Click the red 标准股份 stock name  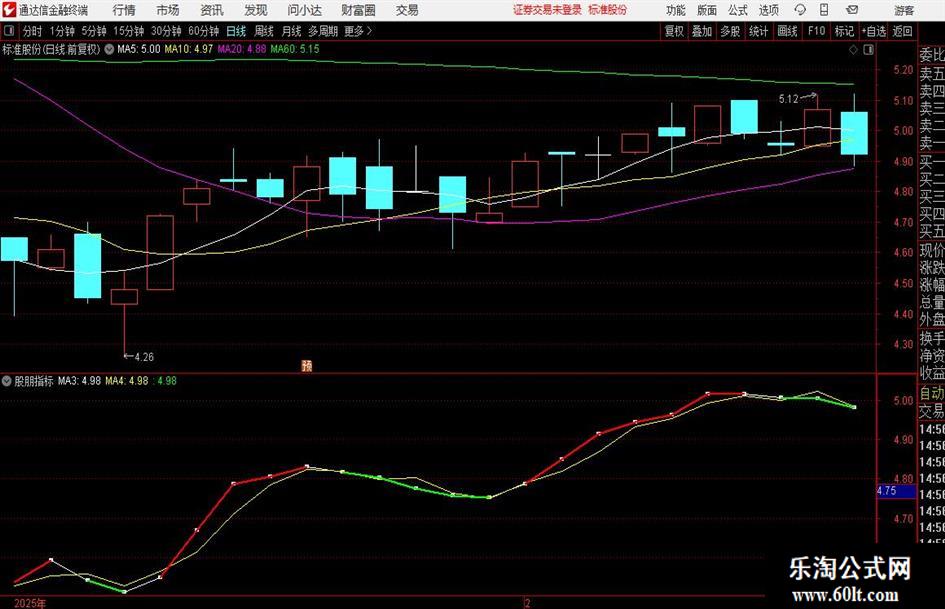(608, 10)
